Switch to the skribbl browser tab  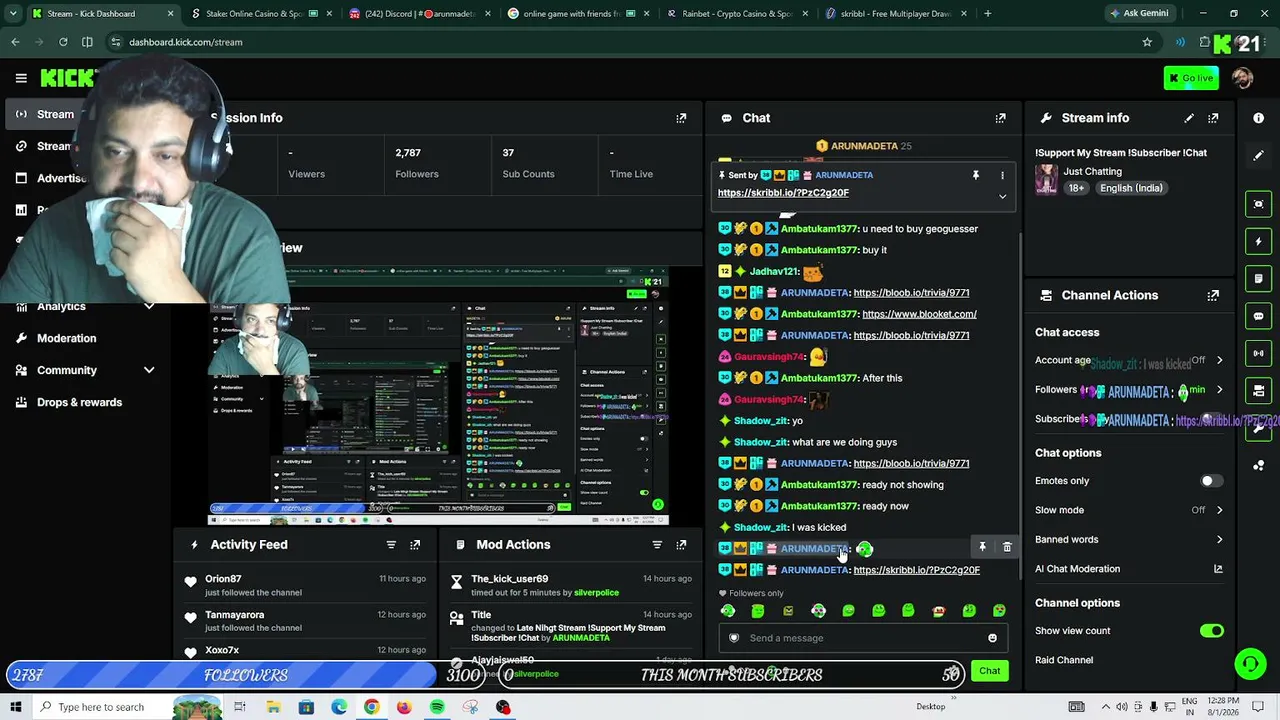click(x=894, y=14)
